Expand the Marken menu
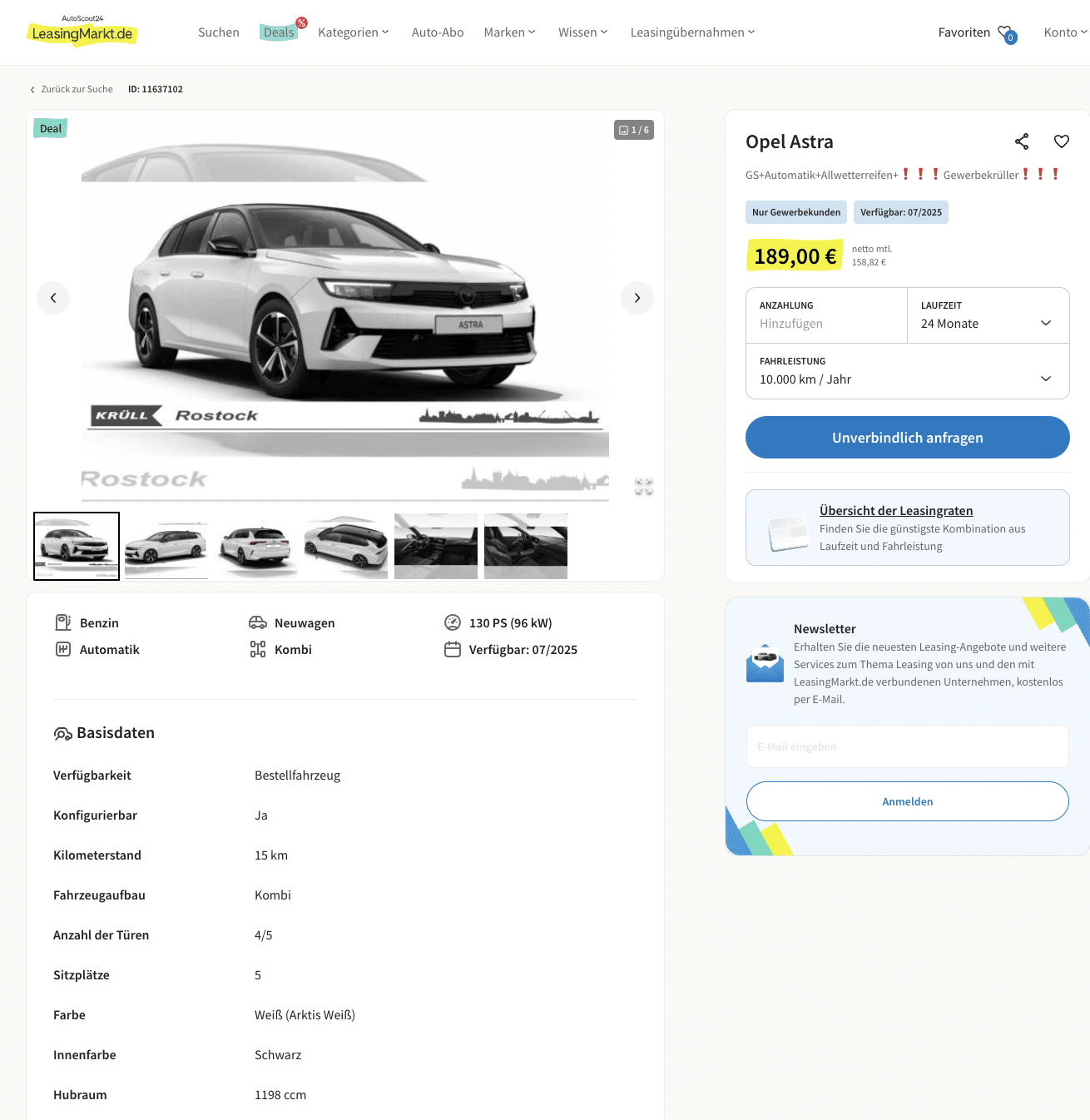Image resolution: width=1090 pixels, height=1120 pixels. [x=509, y=32]
